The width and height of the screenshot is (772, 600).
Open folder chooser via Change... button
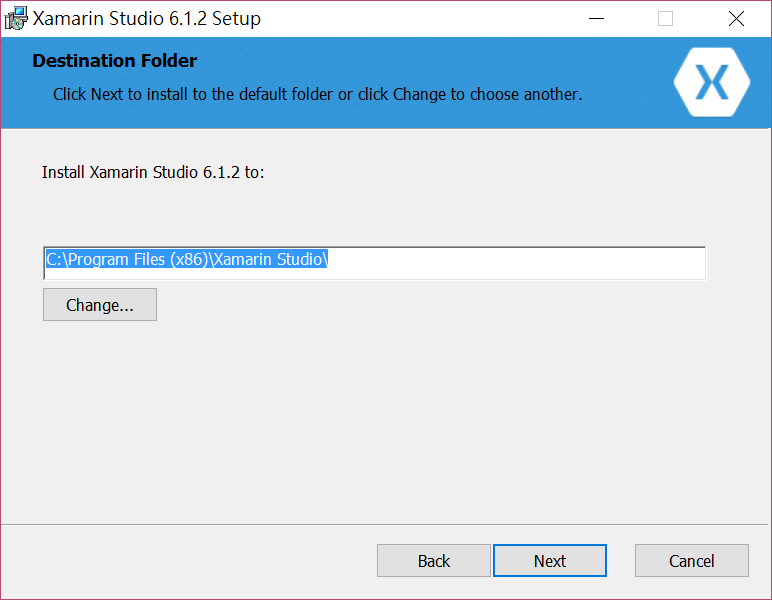[100, 305]
